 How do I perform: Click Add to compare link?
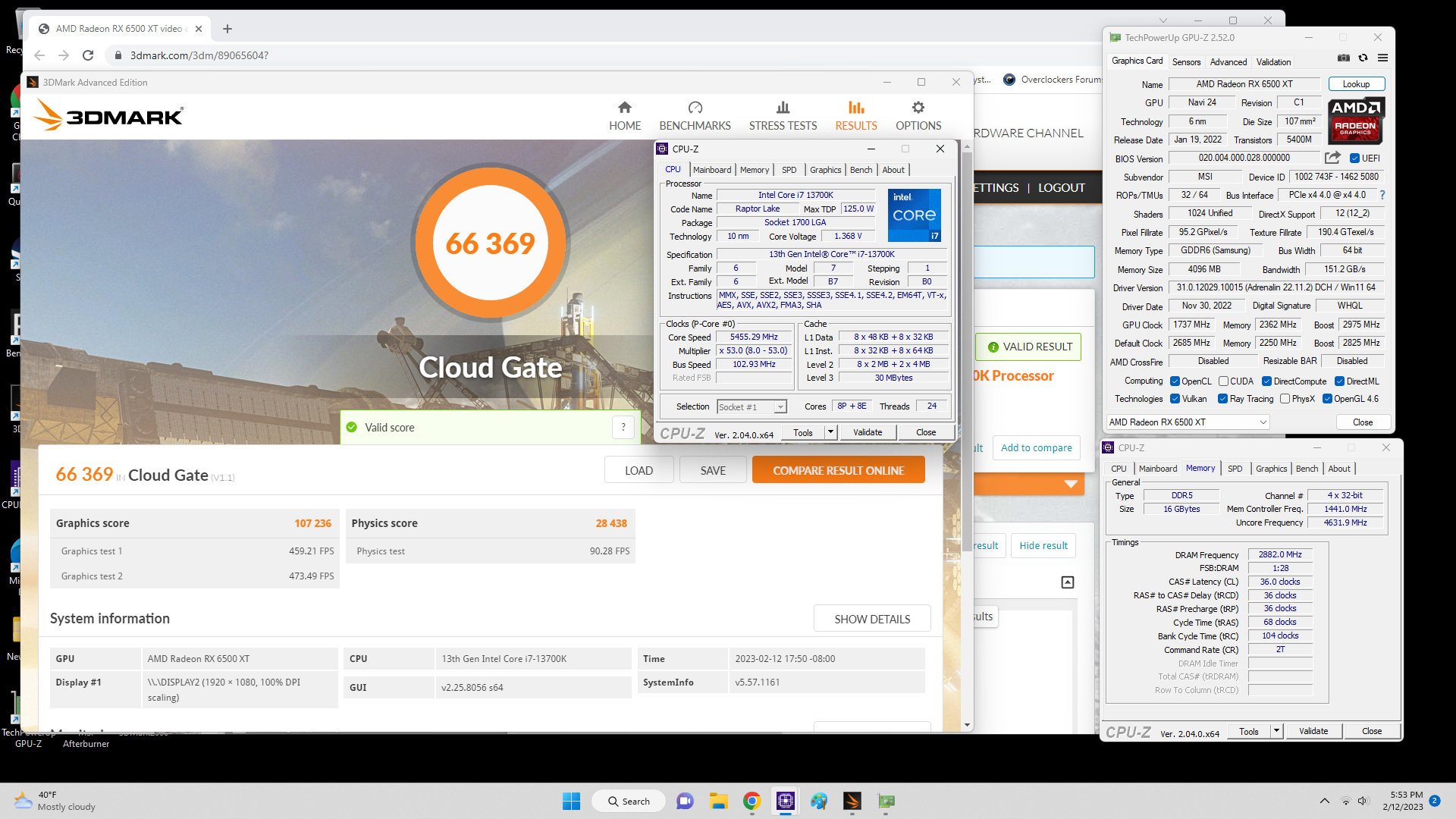pyautogui.click(x=1036, y=447)
